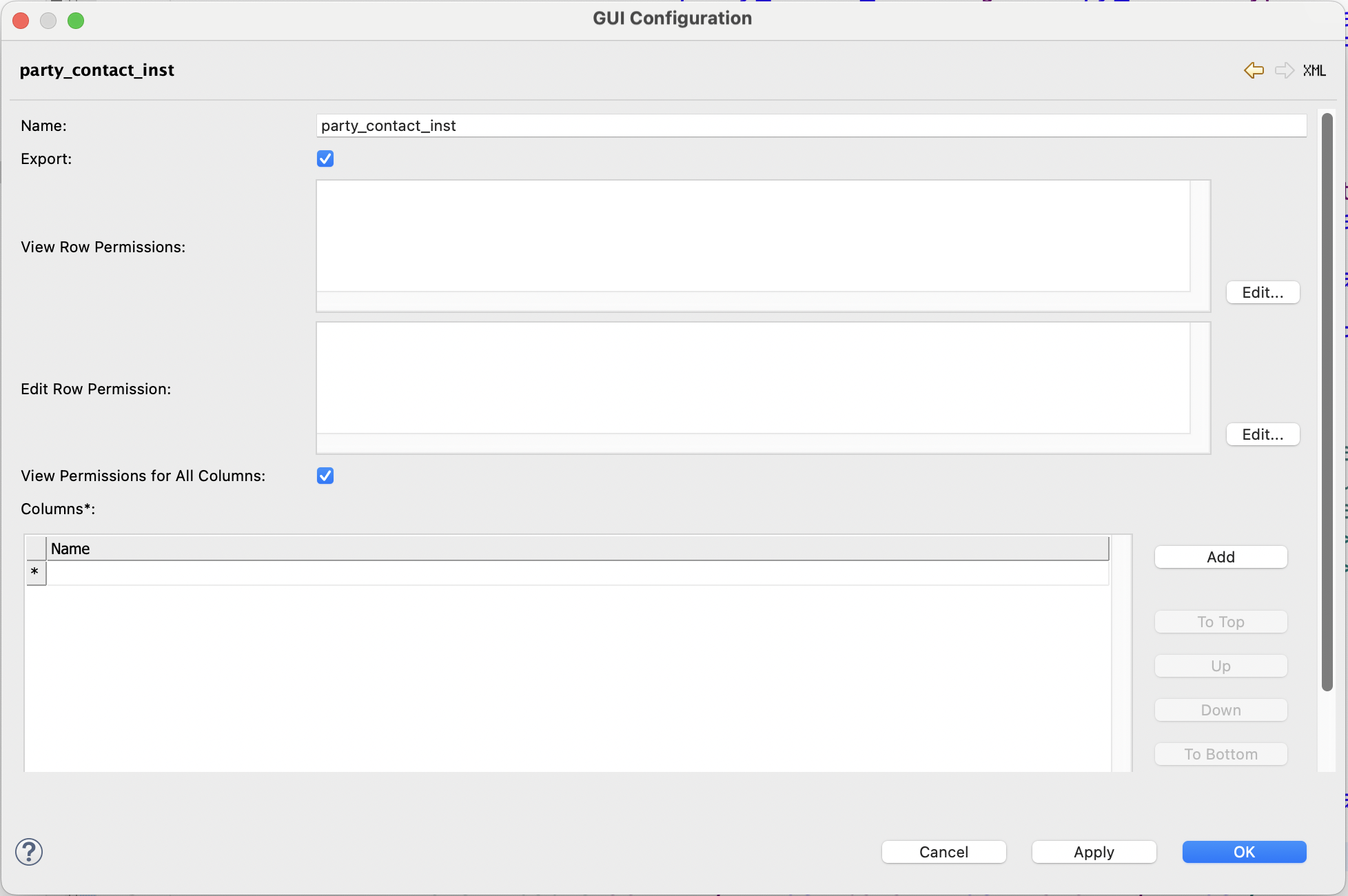Select the asterisk row in Columns table

point(35,573)
